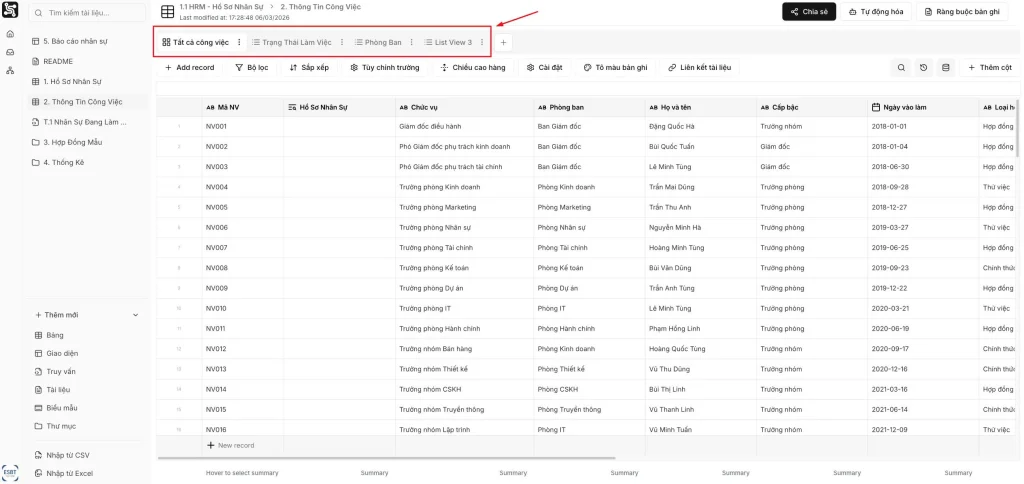1024x484 pixels.
Task: Click Add record button
Action: pos(189,67)
